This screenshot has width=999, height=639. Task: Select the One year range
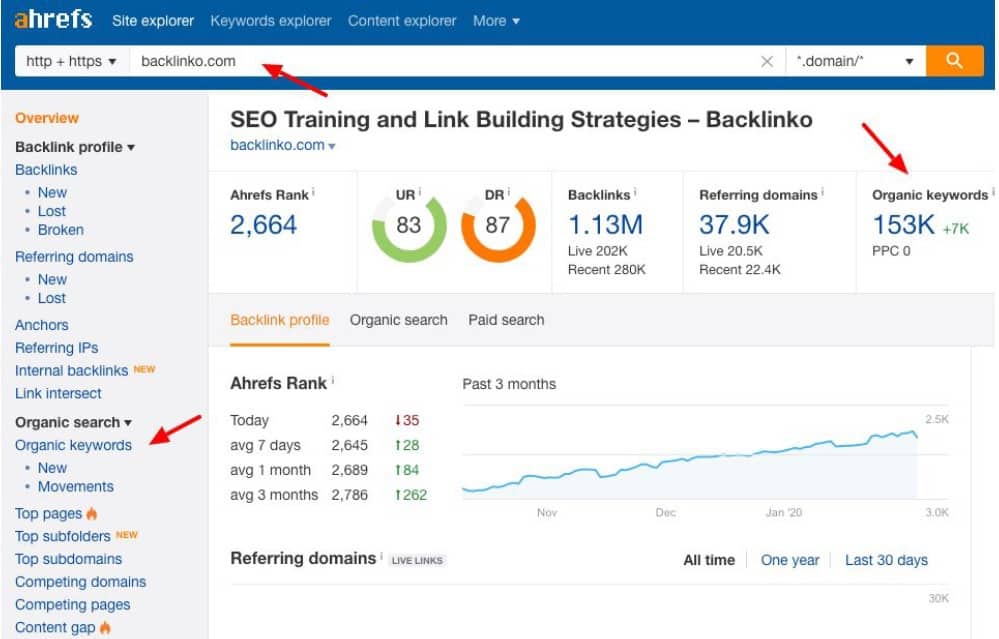pos(790,560)
